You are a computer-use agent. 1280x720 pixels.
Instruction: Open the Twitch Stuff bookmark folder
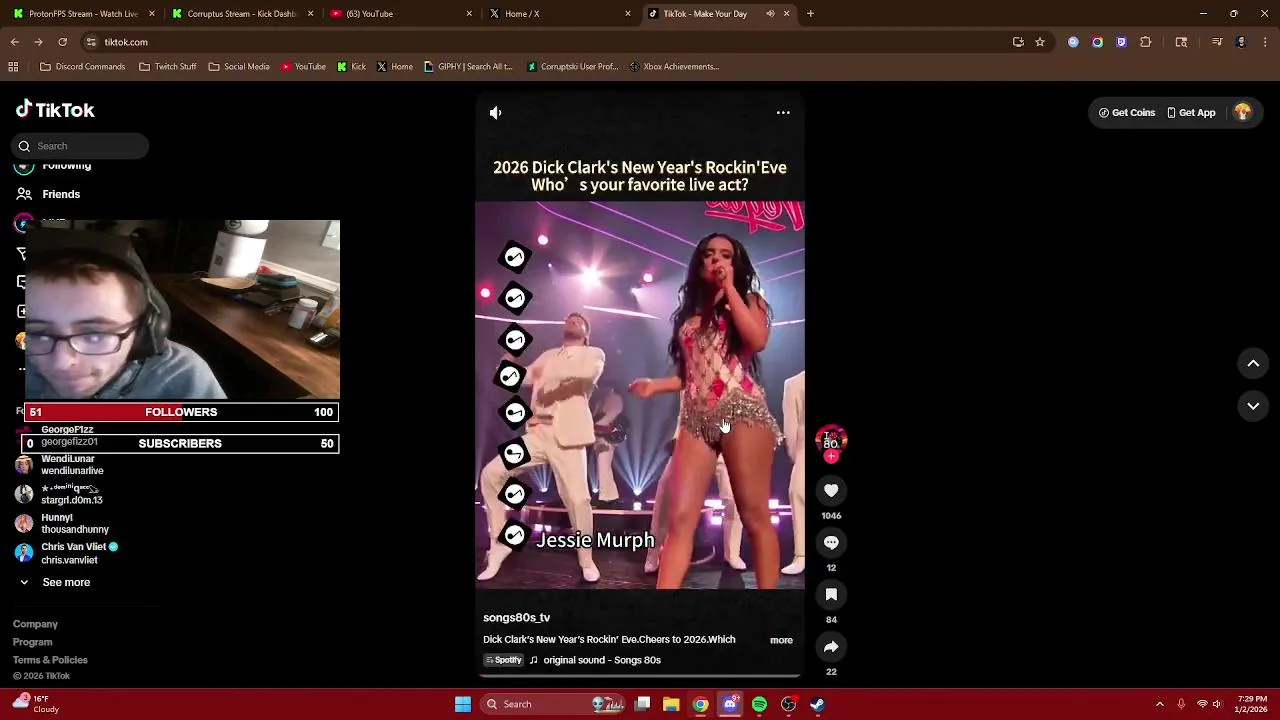click(x=167, y=67)
